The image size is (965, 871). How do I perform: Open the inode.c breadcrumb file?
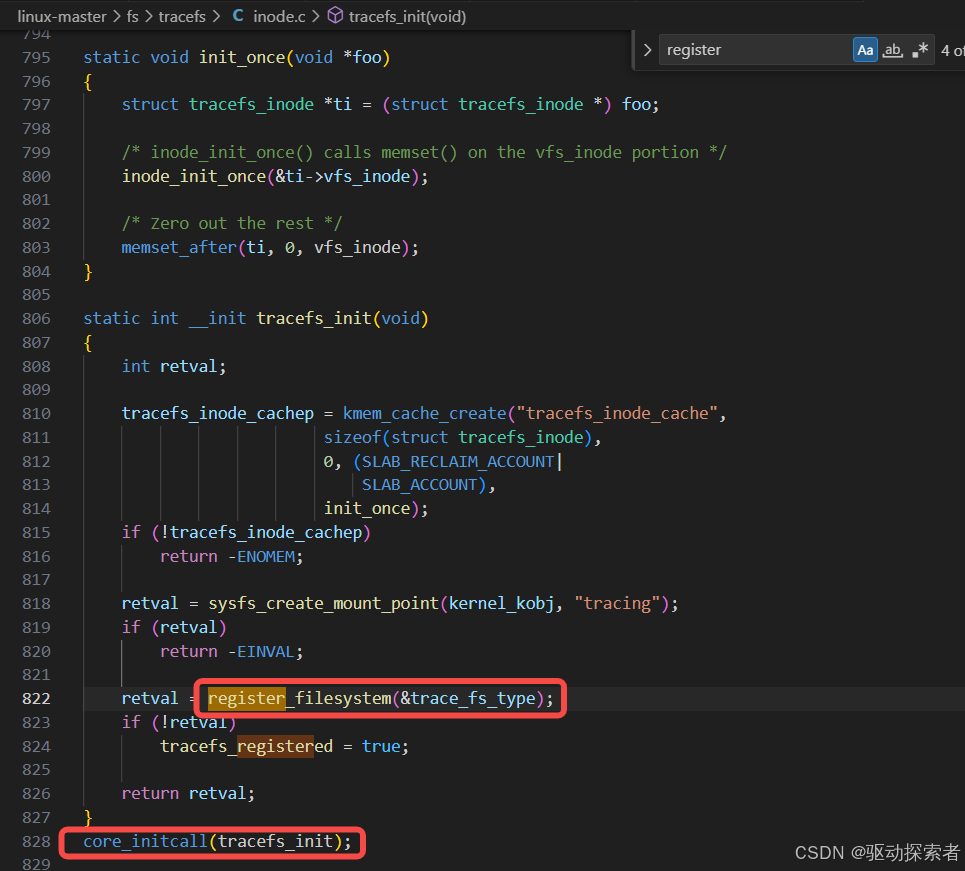(x=279, y=17)
